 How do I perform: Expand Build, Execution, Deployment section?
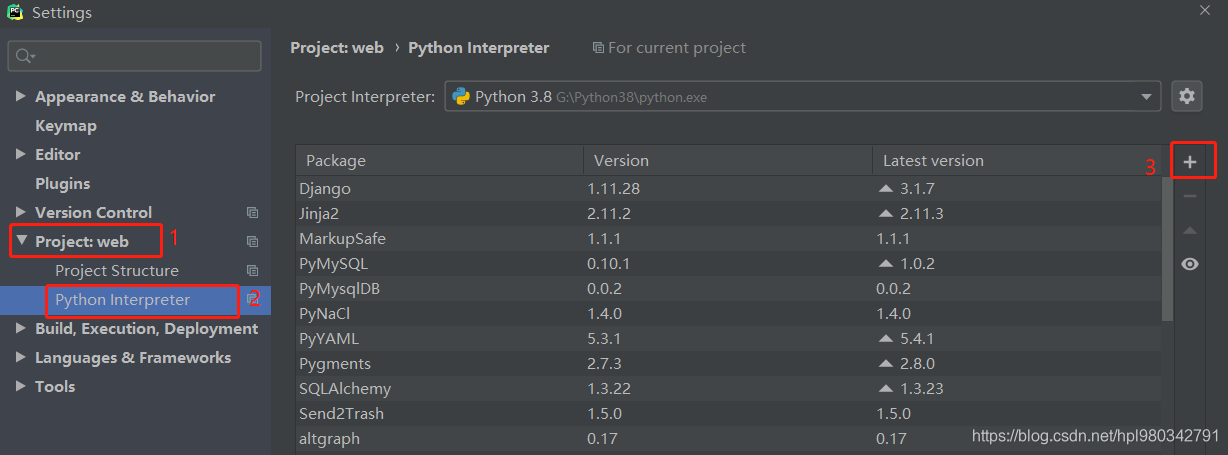click(21, 329)
